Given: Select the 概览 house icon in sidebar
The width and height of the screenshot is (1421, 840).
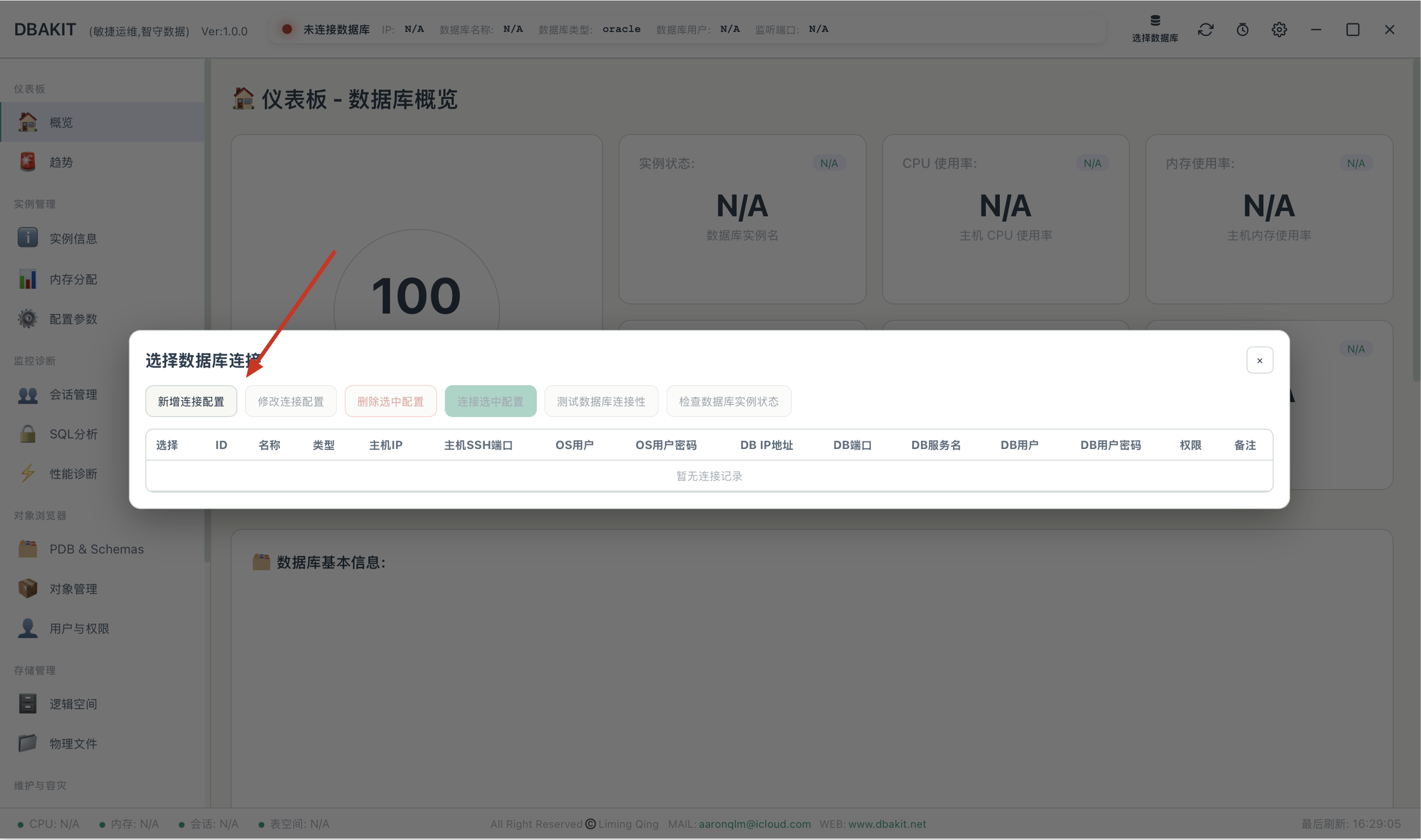Looking at the screenshot, I should pos(27,122).
